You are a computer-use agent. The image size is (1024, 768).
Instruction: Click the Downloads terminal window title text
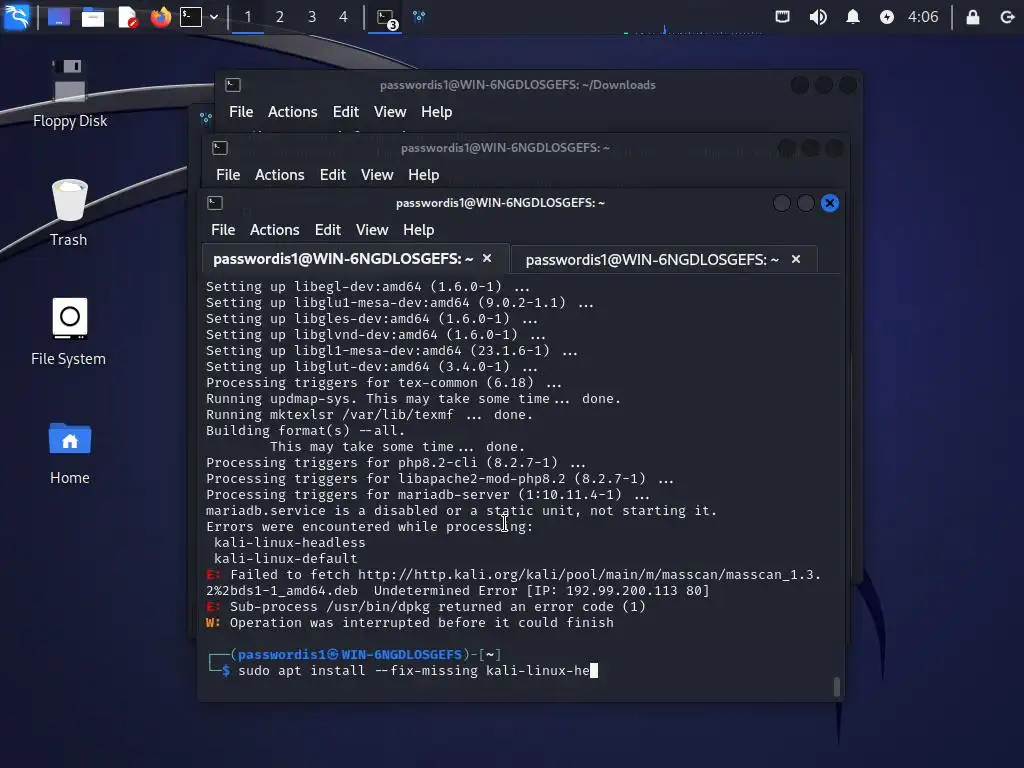[517, 85]
